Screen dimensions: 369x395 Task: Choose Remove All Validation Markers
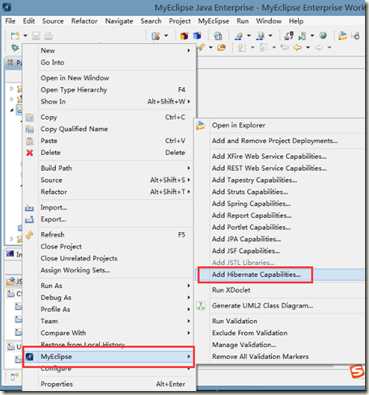260,357
